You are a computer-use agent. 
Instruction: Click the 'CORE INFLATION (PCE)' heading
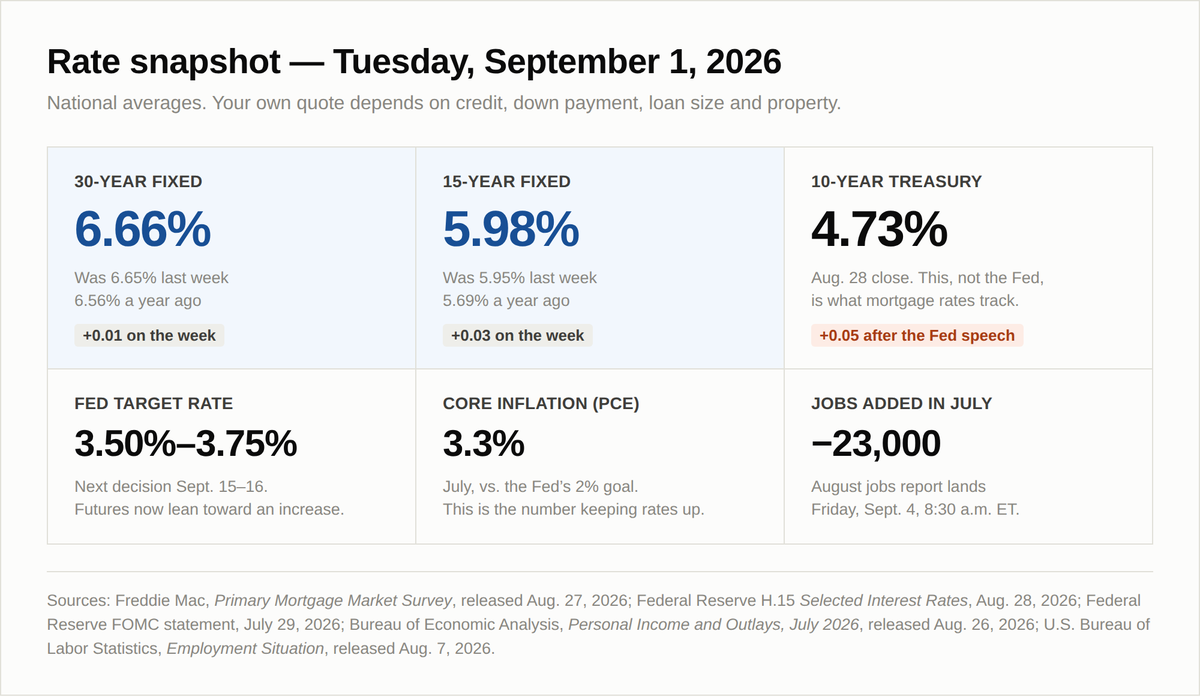(541, 404)
